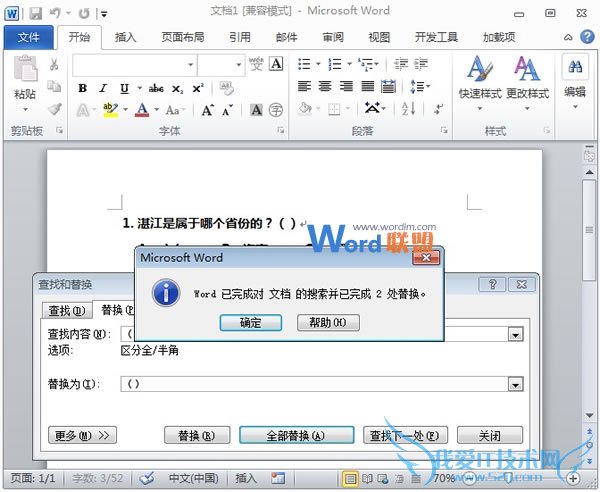Apply the red font color
Viewport: 600px width, 492px height.
tap(142, 110)
